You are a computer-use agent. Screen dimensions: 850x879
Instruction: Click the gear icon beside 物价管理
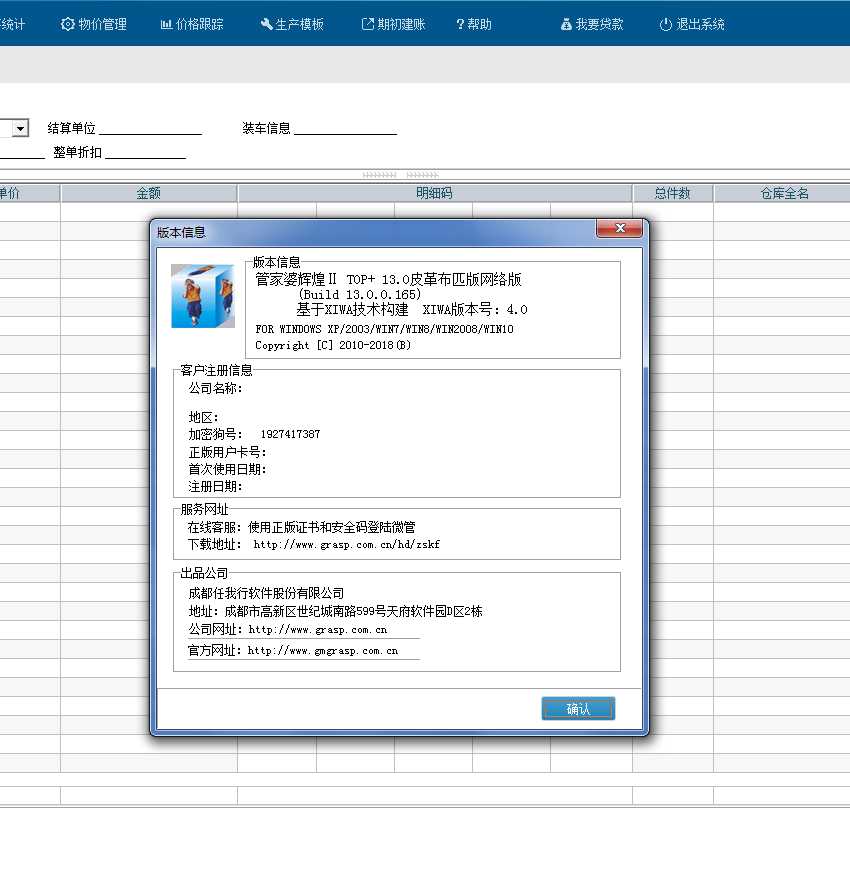click(x=67, y=24)
